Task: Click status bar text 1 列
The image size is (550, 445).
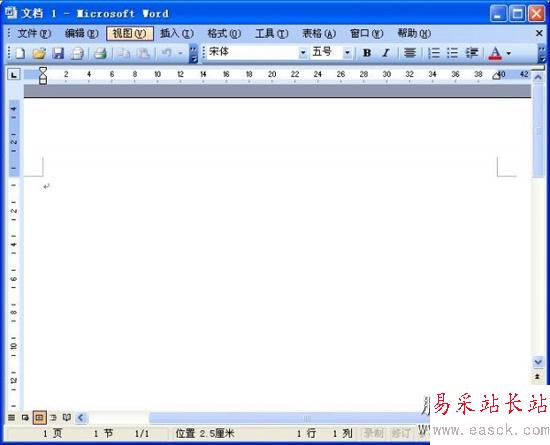Action: (343, 433)
